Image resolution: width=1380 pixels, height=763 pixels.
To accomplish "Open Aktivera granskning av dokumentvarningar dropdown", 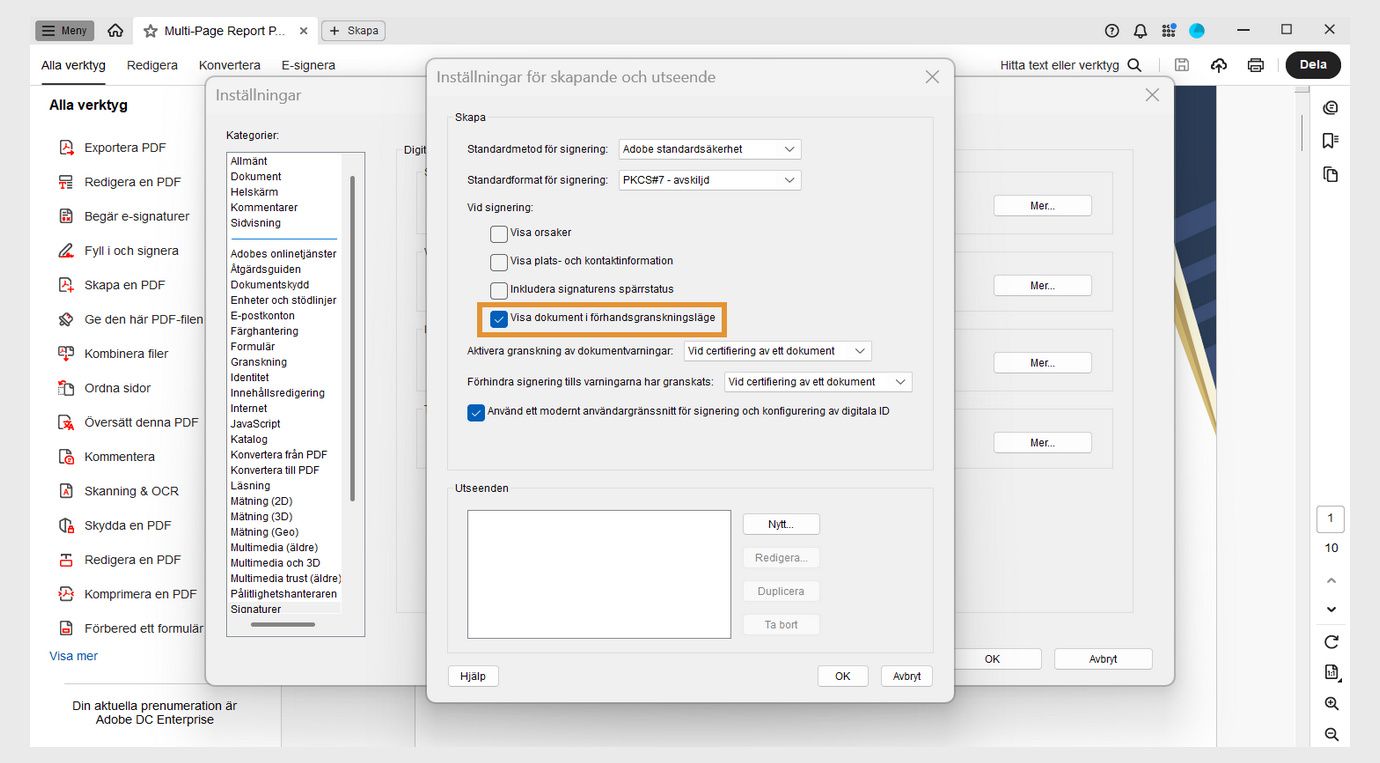I will click(778, 351).
